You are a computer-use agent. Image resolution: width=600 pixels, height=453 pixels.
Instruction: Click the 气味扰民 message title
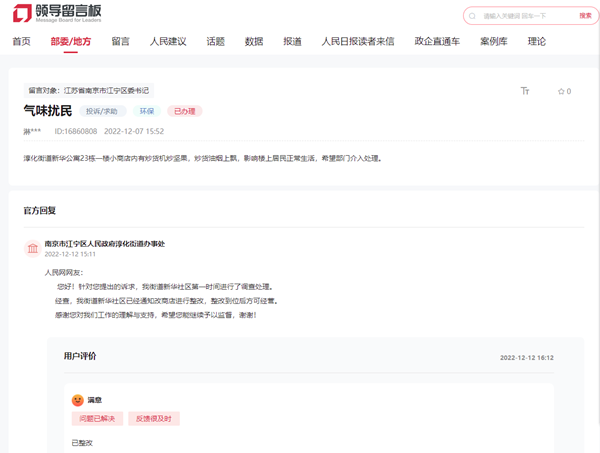[x=48, y=111]
